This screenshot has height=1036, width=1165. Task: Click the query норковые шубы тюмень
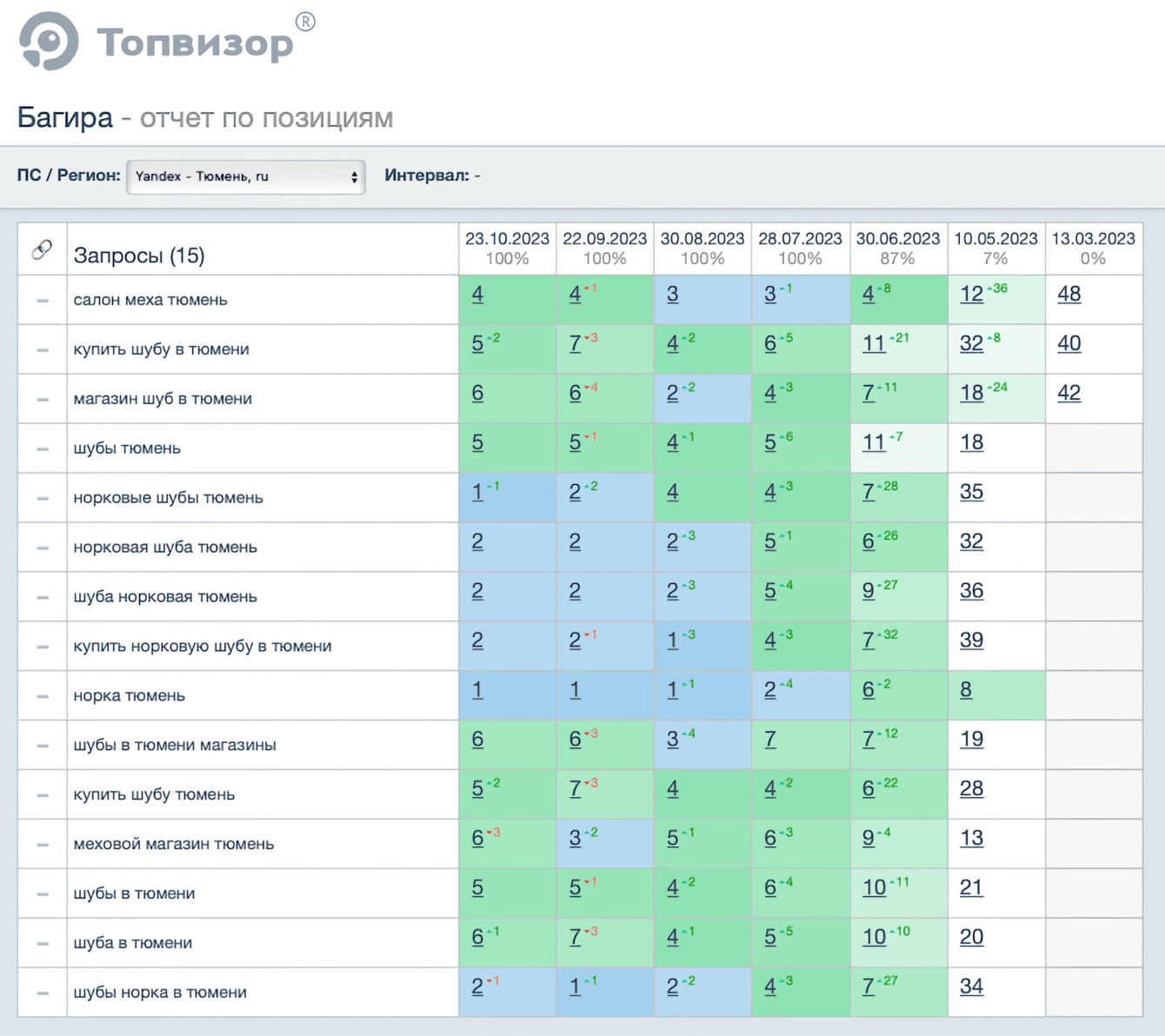[168, 498]
